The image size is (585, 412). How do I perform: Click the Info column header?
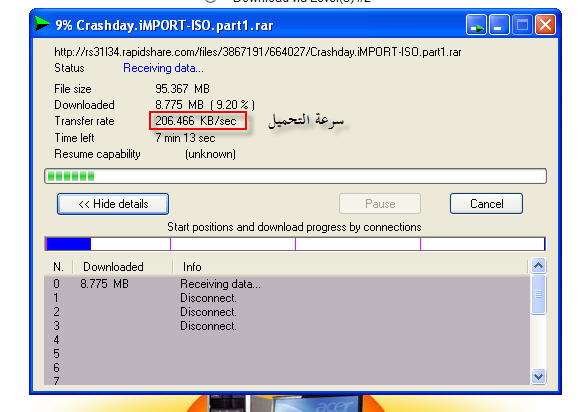192,267
